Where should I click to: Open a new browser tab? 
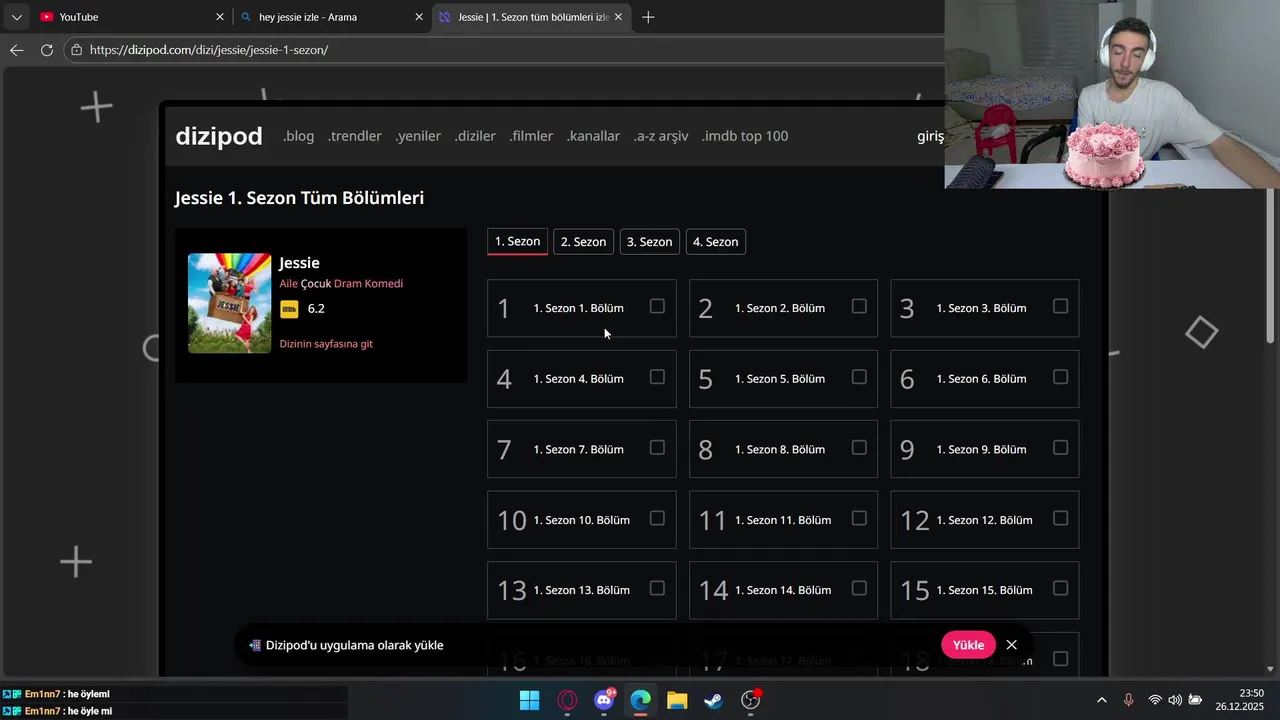(x=648, y=17)
